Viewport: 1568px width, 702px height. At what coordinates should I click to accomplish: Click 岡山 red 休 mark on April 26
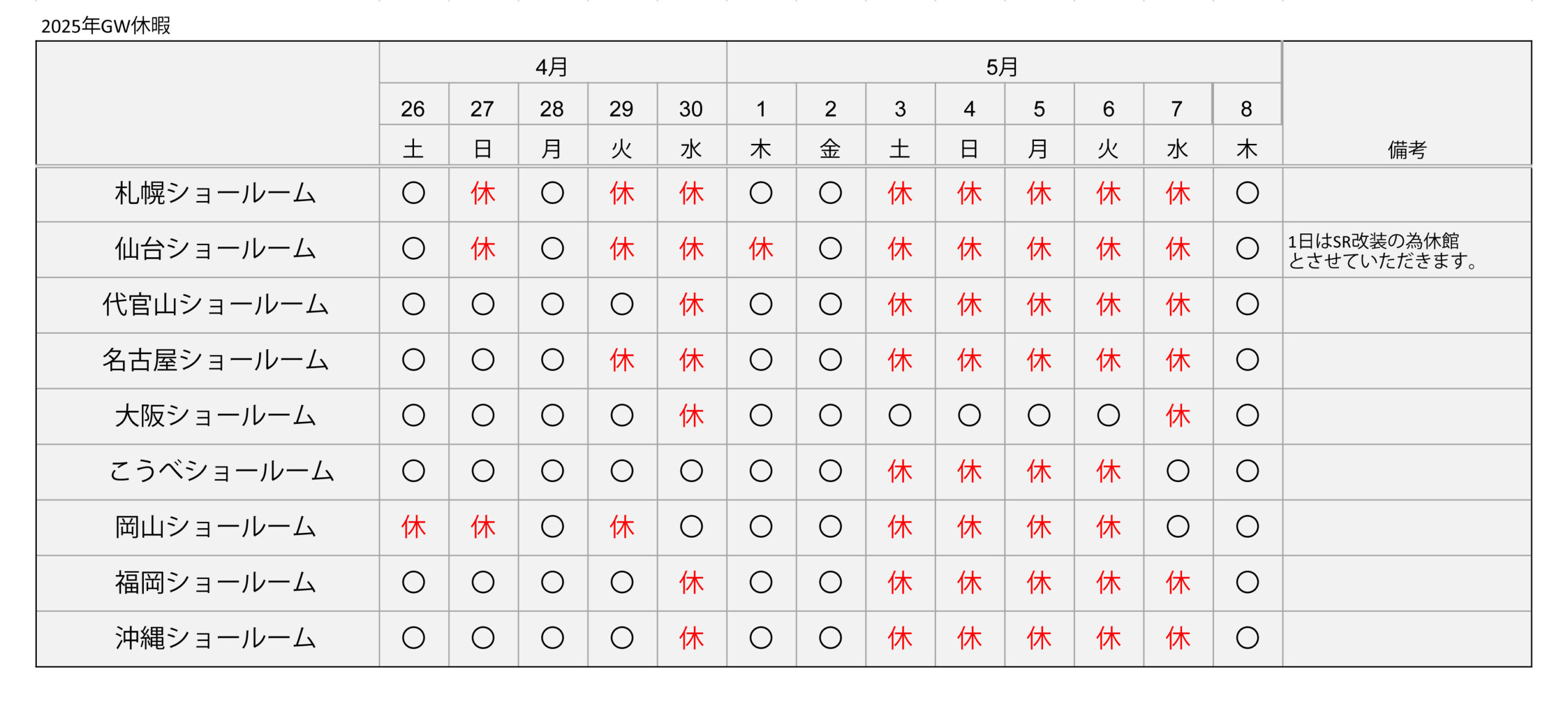pos(413,527)
